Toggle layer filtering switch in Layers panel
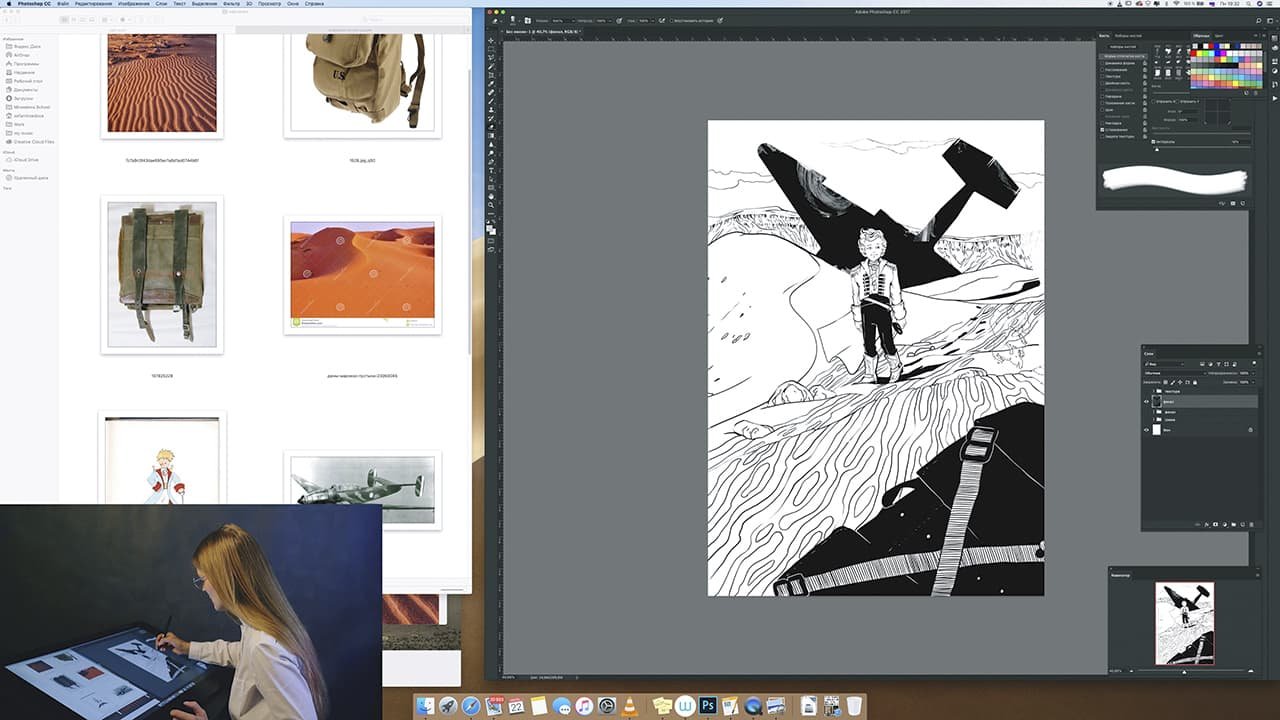The height and width of the screenshot is (720, 1280). (1254, 363)
